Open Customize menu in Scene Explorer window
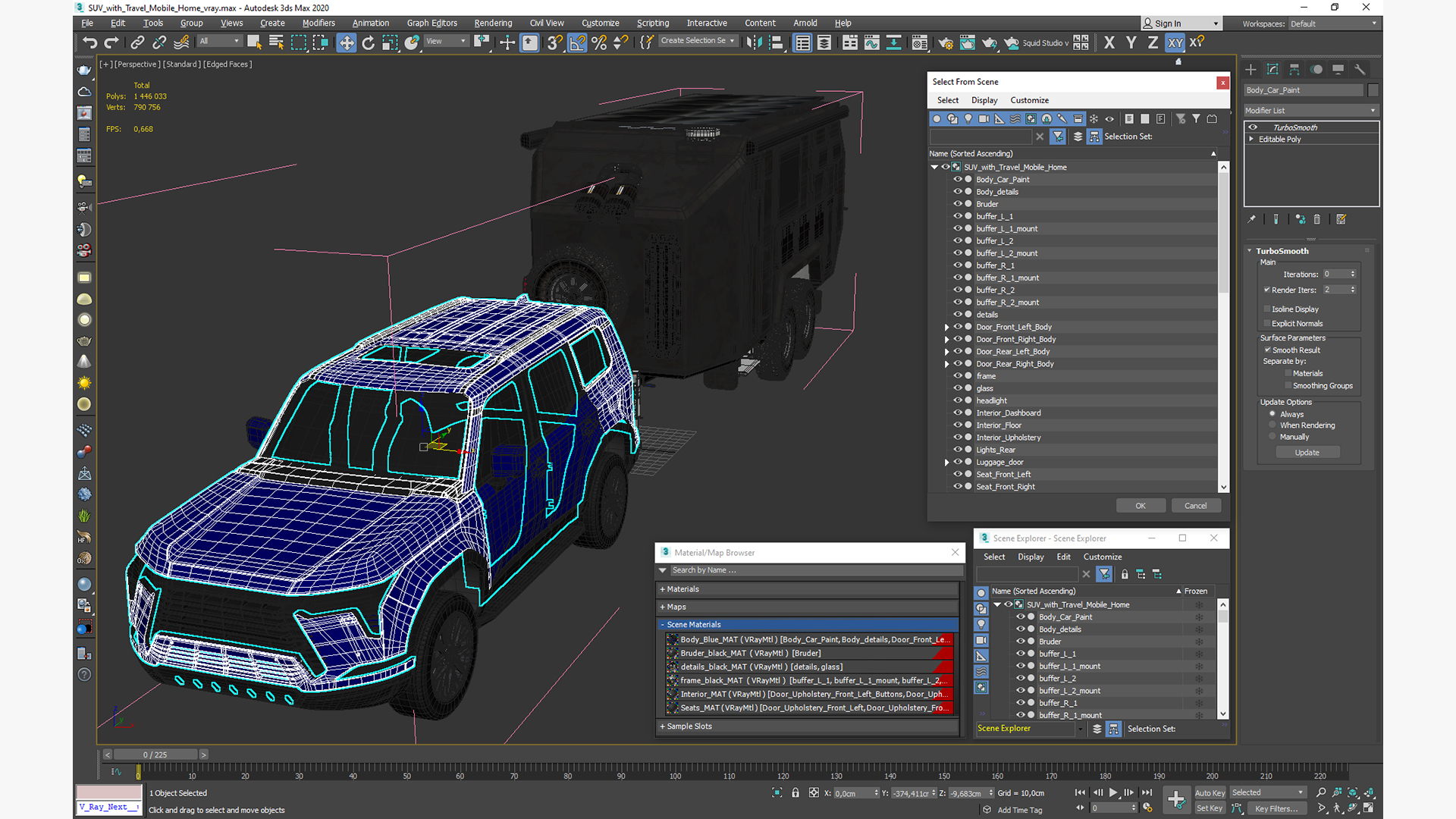1456x819 pixels. 1103,557
